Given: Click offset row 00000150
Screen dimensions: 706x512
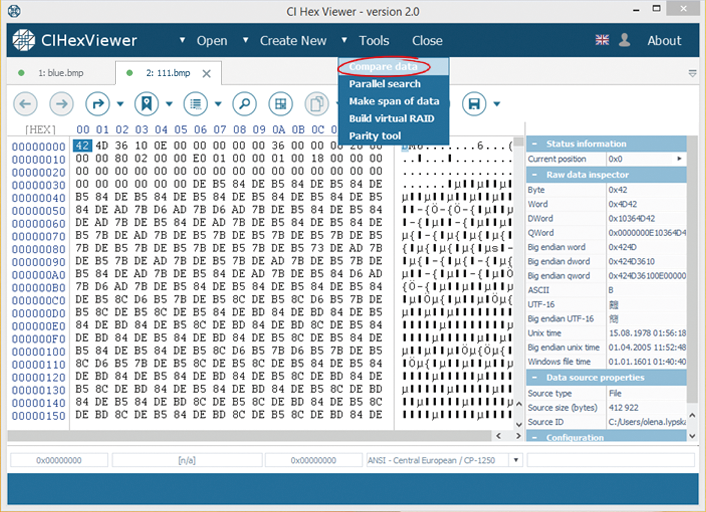Looking at the screenshot, I should tap(39, 416).
